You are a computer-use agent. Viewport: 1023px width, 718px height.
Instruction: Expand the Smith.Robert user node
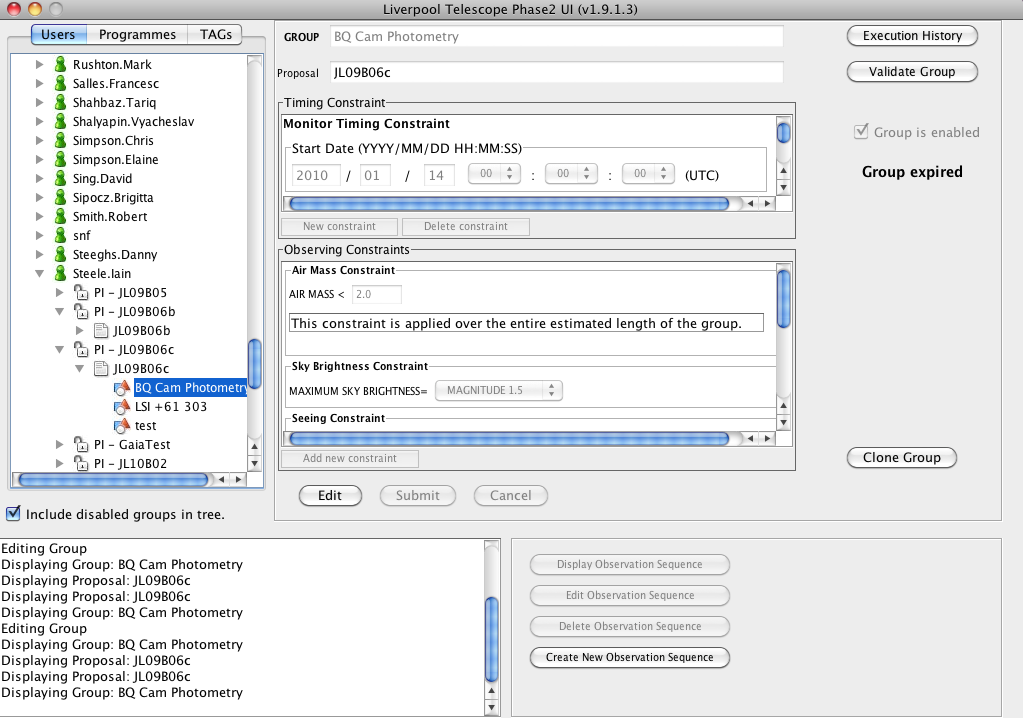click(x=39, y=217)
